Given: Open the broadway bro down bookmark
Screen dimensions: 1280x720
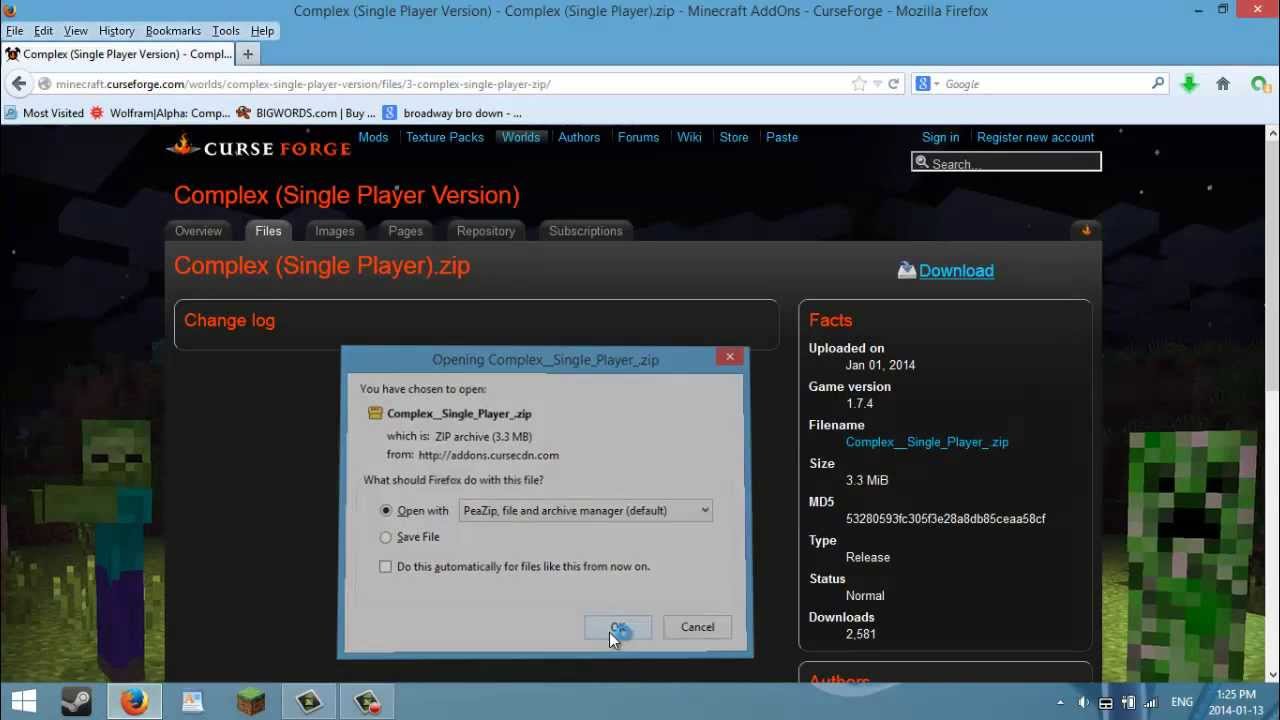Looking at the screenshot, I should coord(452,113).
